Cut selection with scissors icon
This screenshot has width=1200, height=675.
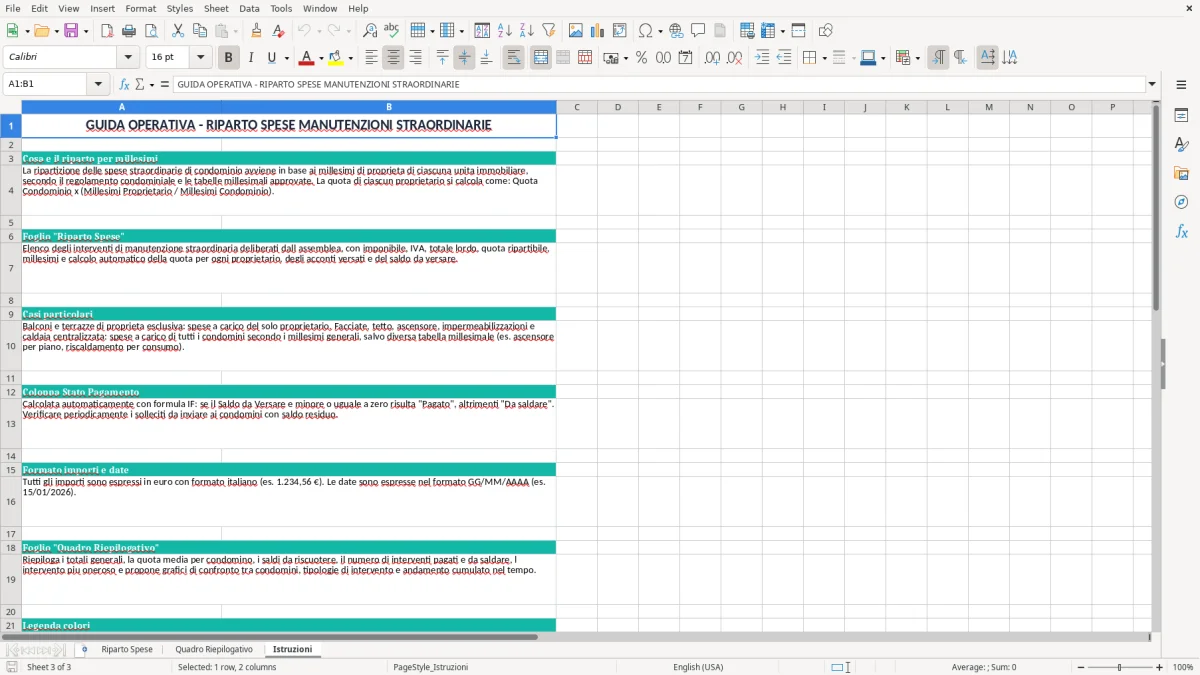[178, 31]
